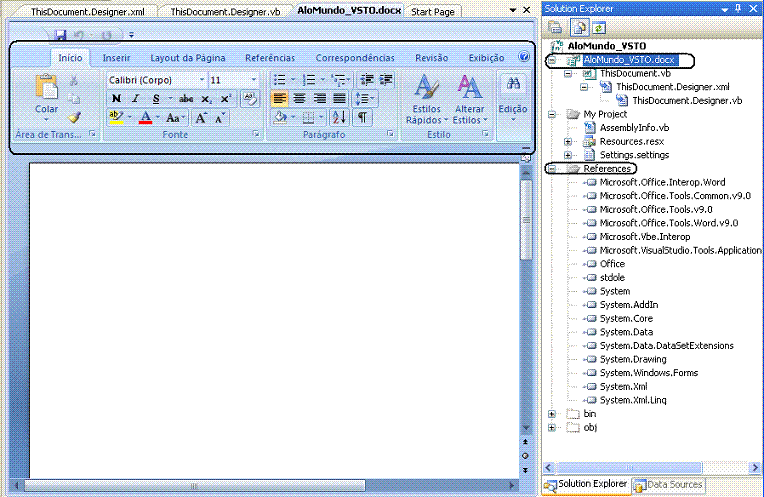Open the Layout da Página tab
The width and height of the screenshot is (764, 497).
(x=188, y=58)
